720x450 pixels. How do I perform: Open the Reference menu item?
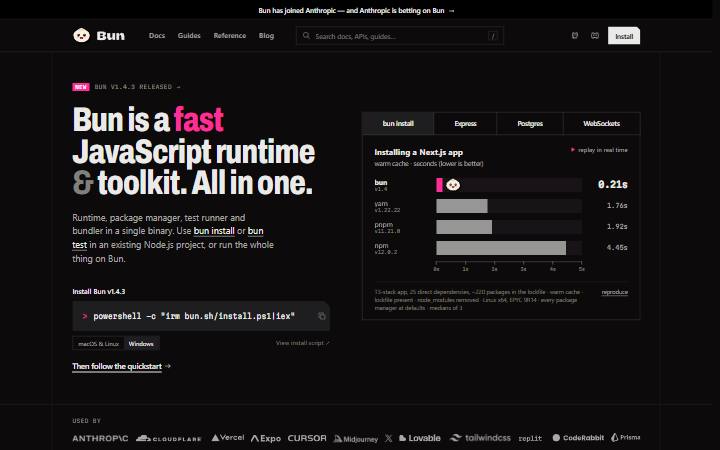(x=230, y=35)
